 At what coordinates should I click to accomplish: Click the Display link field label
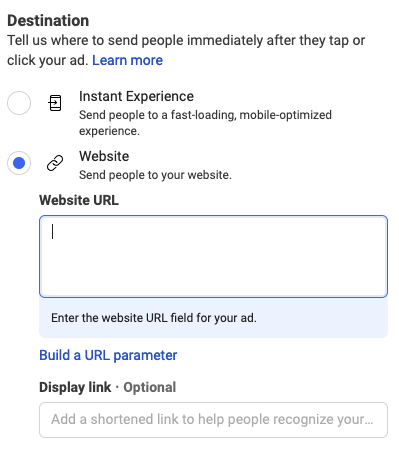[x=75, y=387]
